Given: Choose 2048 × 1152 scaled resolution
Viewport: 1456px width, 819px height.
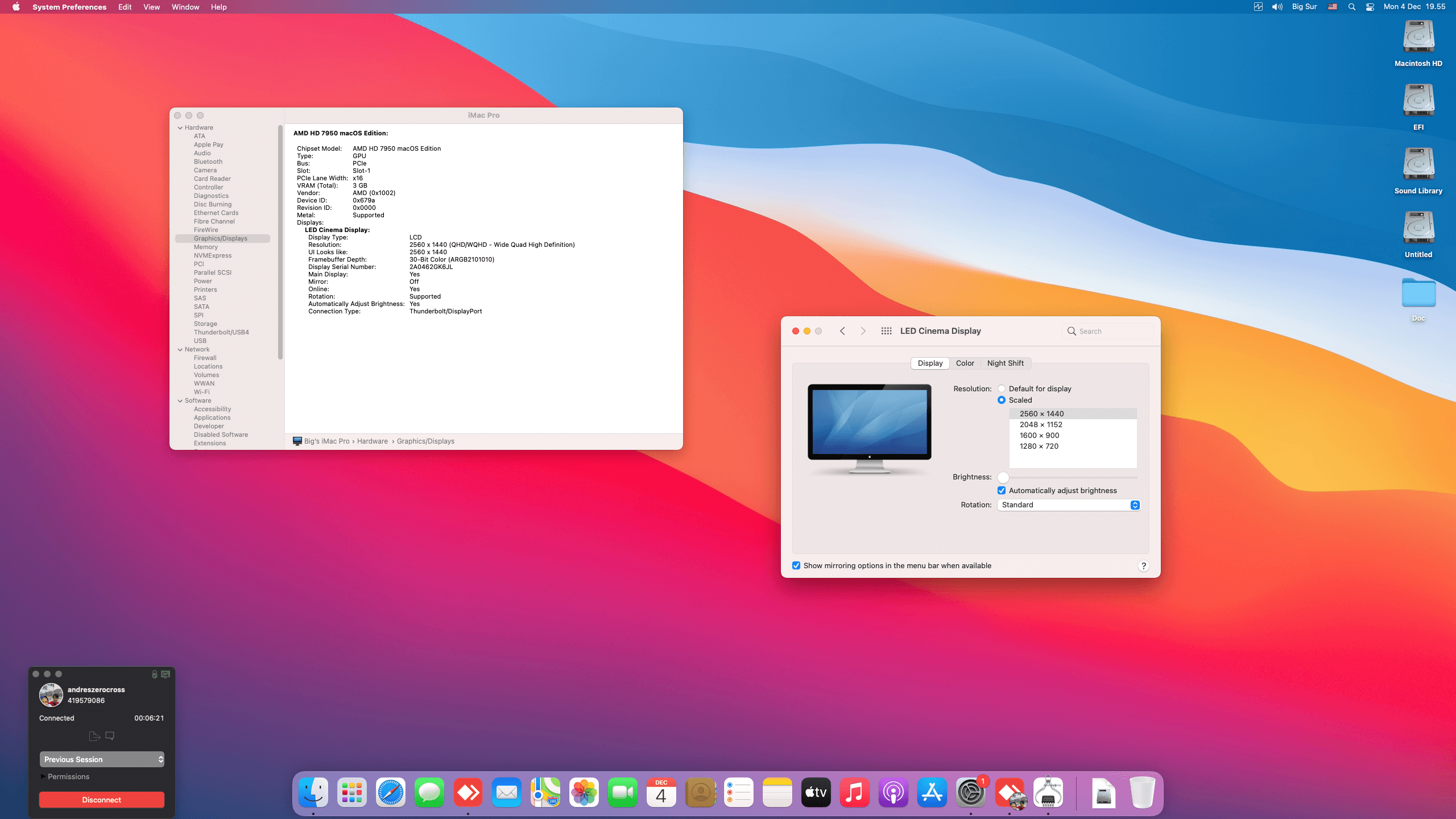Looking at the screenshot, I should point(1073,425).
